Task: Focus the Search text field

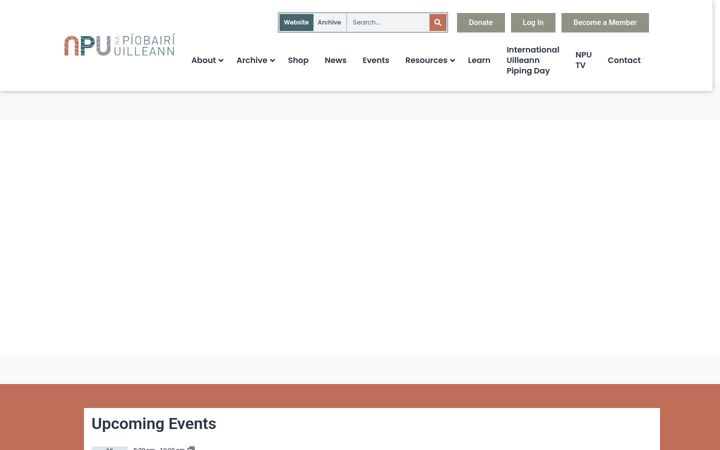Action: (x=388, y=22)
